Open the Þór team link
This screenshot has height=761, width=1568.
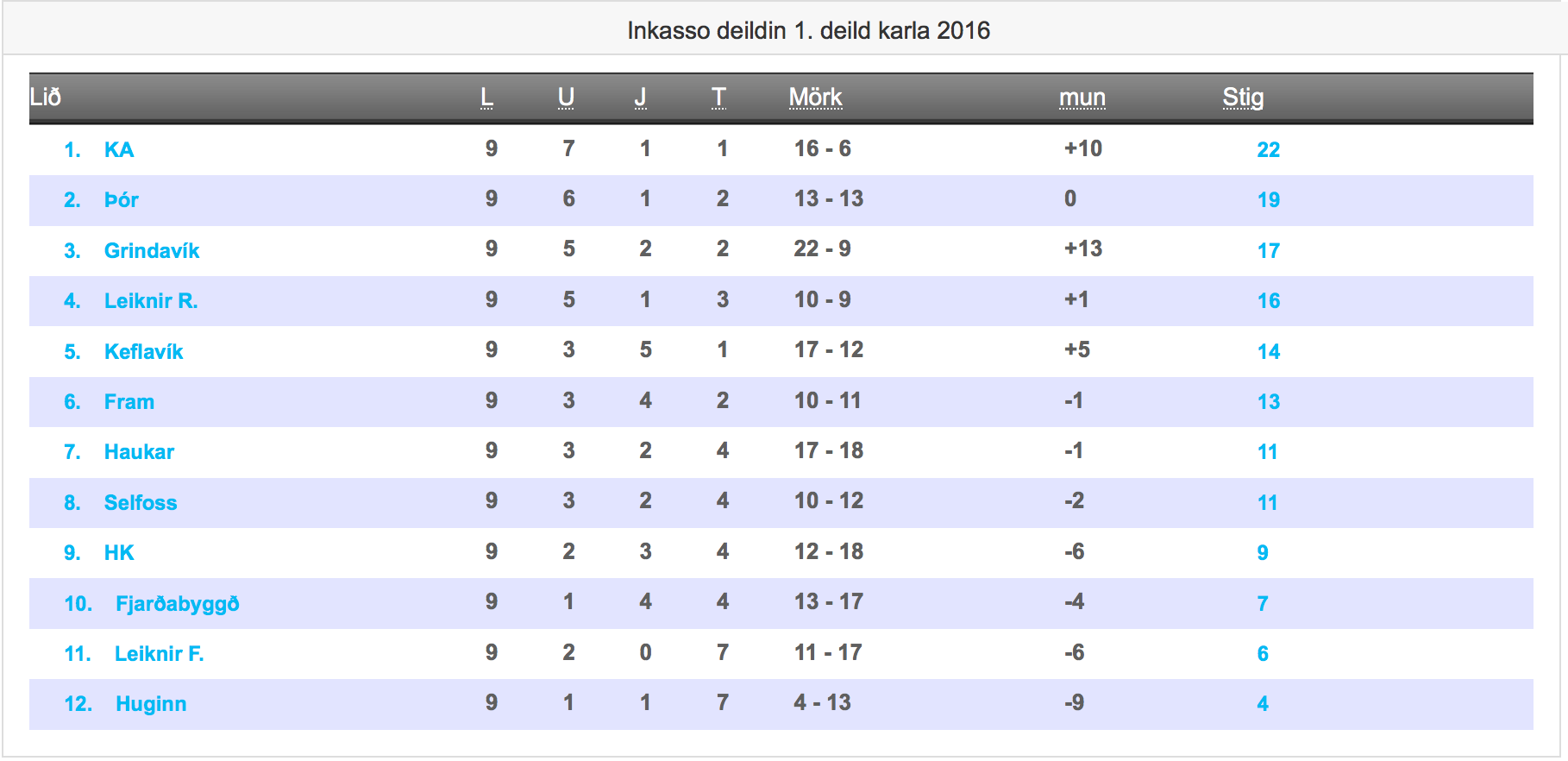[x=122, y=200]
